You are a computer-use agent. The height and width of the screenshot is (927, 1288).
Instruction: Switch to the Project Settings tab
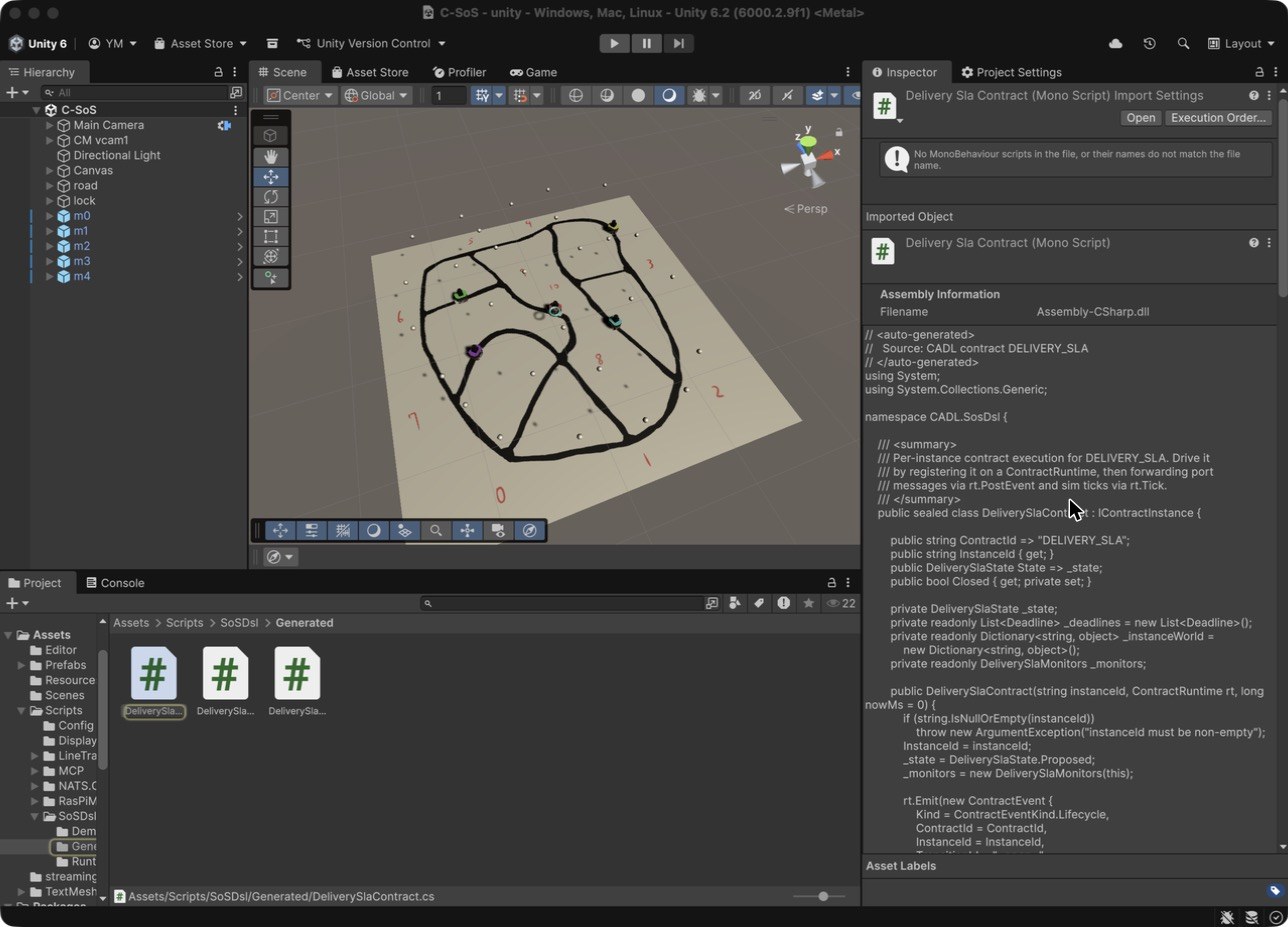coord(1011,72)
